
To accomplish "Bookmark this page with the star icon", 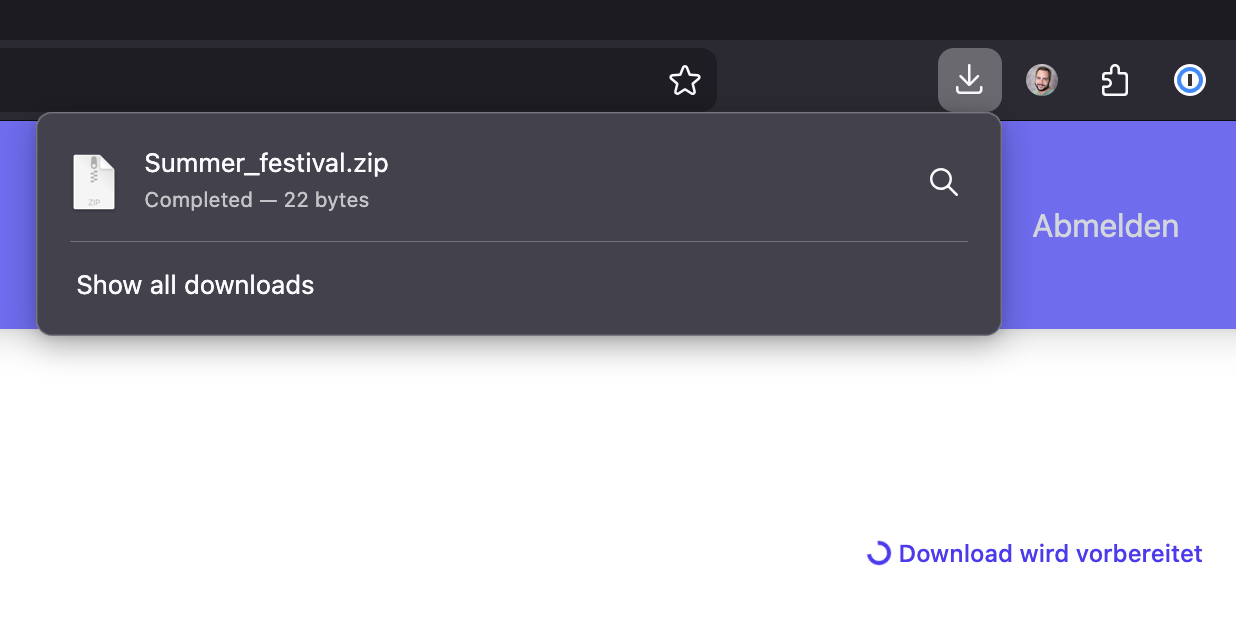I will (x=685, y=80).
